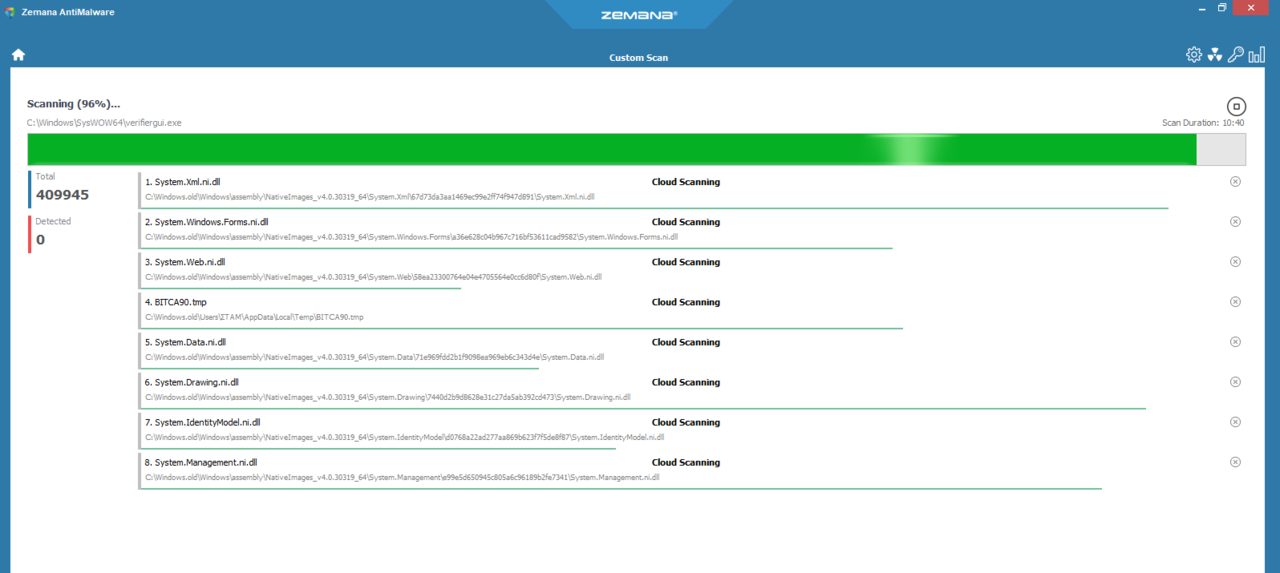The image size is (1280, 573).
Task: Click the System.Xml.ni.dll full path
Action: click(x=370, y=197)
